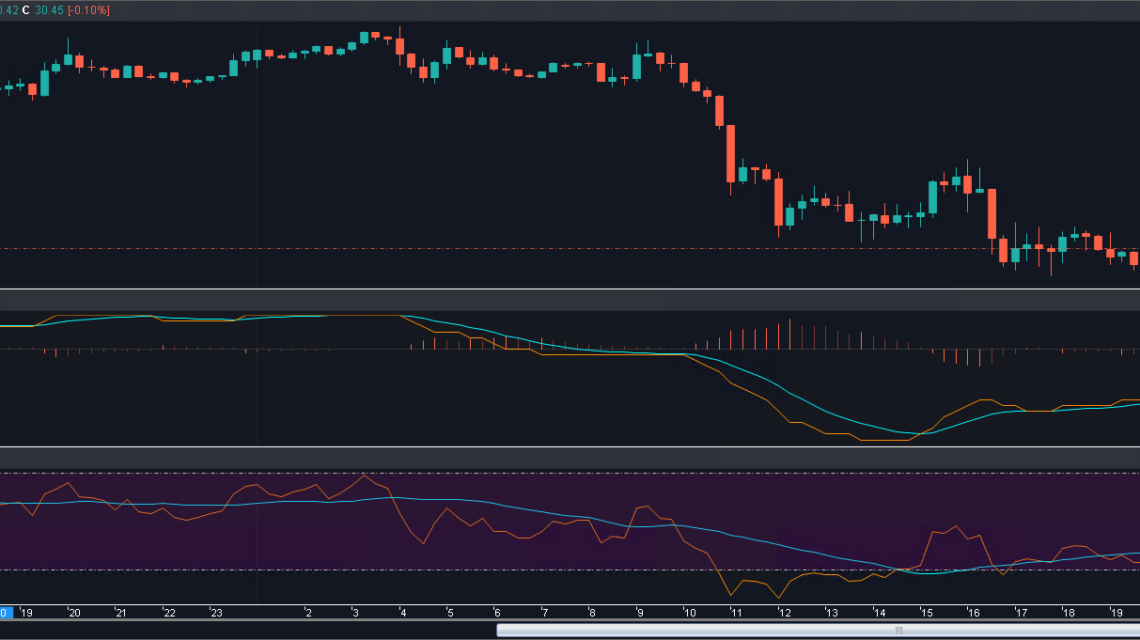Click the closing price value 30.45
Screen dimensions: 1140x640
[x=48, y=10]
